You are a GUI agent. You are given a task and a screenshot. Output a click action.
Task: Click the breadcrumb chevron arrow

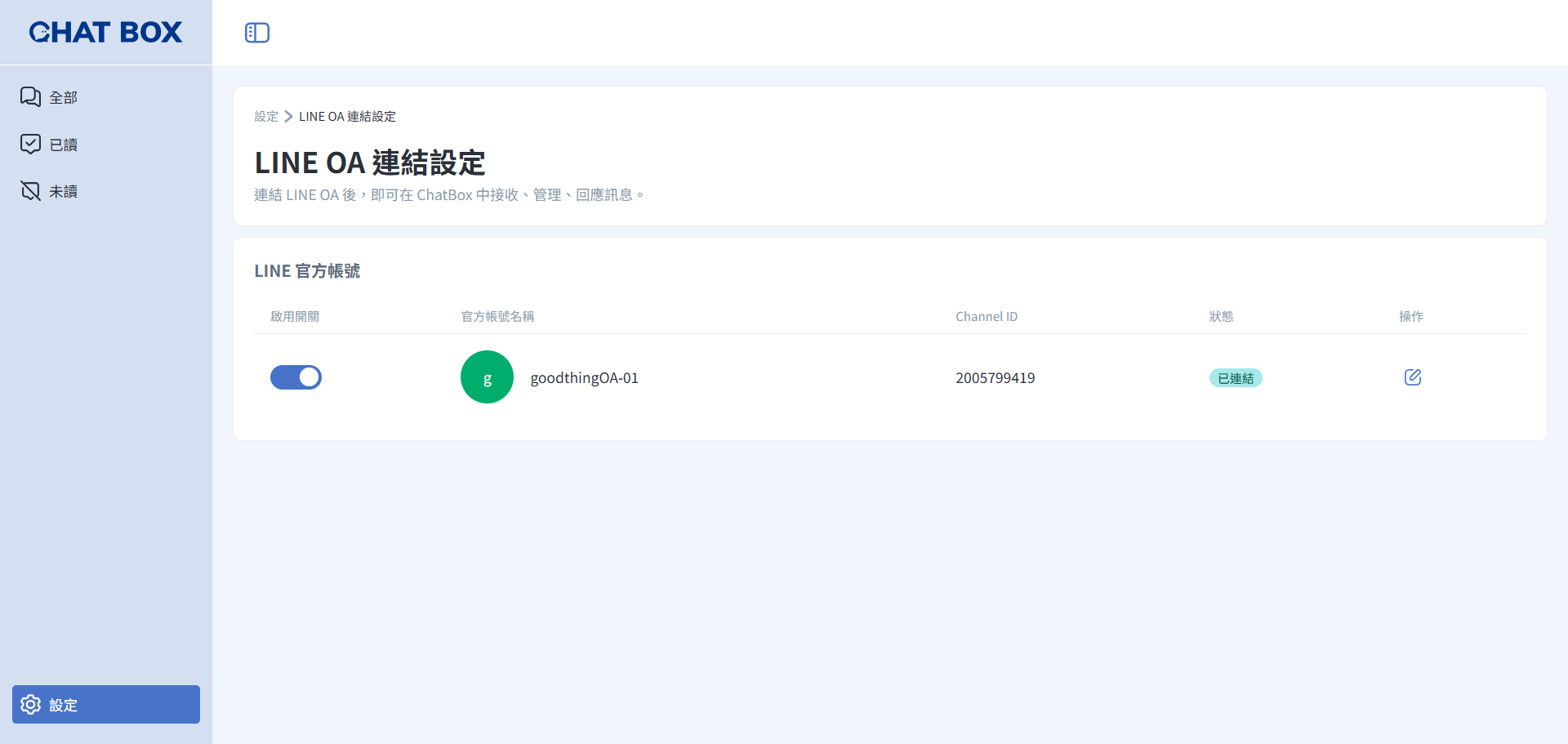point(288,117)
